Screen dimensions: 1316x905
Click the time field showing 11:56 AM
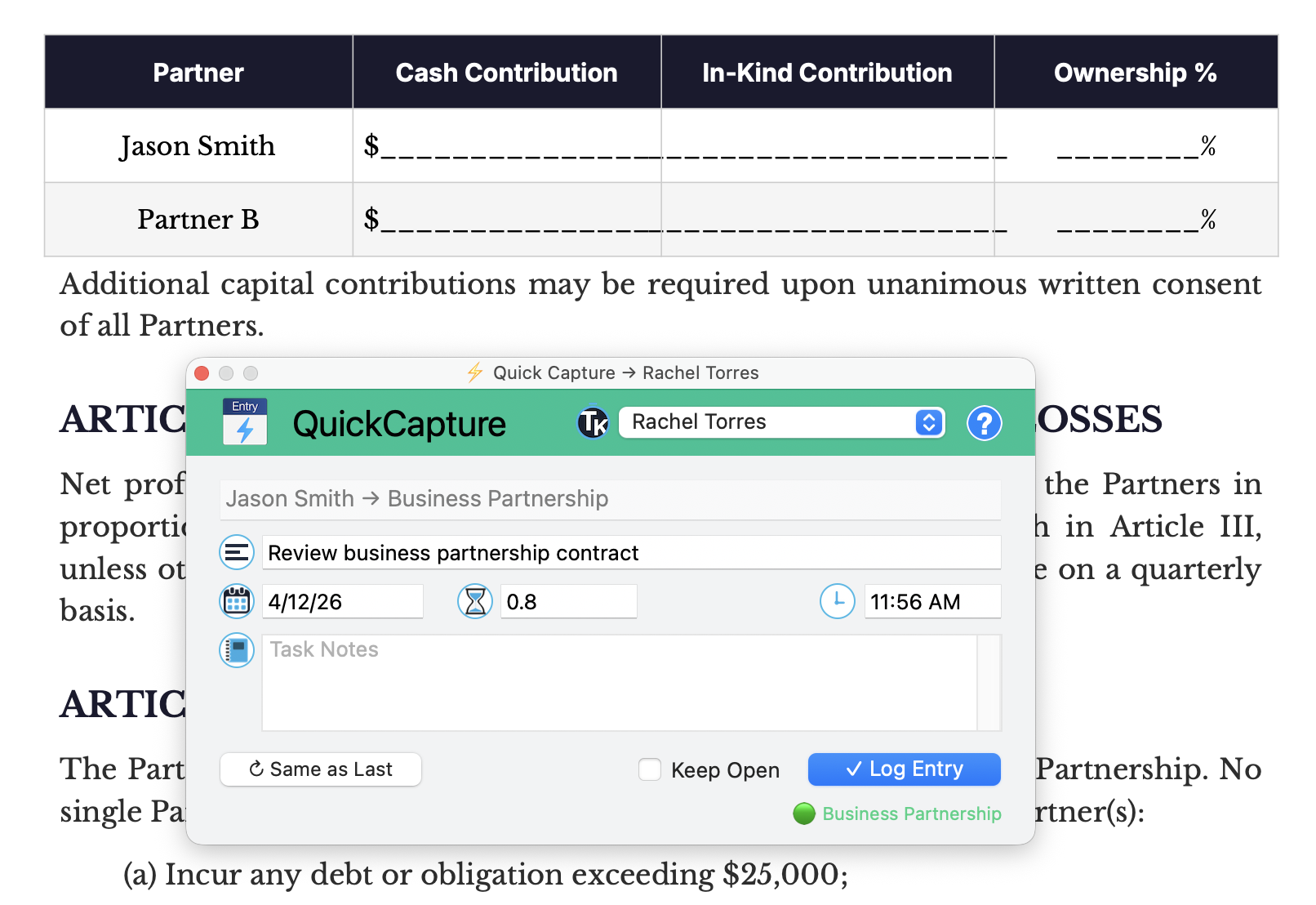(x=932, y=601)
